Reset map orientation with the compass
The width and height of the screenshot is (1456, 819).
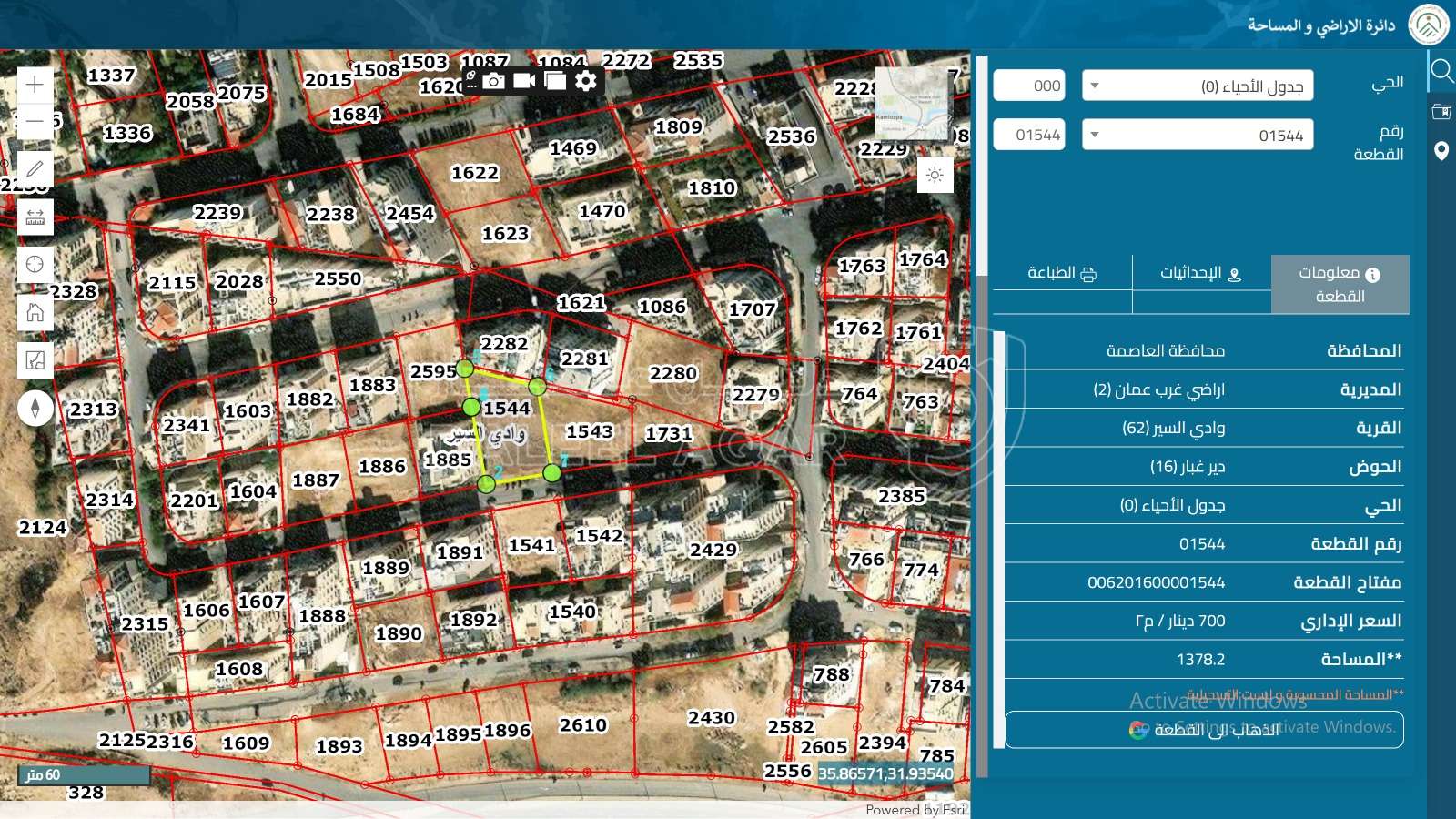(35, 408)
